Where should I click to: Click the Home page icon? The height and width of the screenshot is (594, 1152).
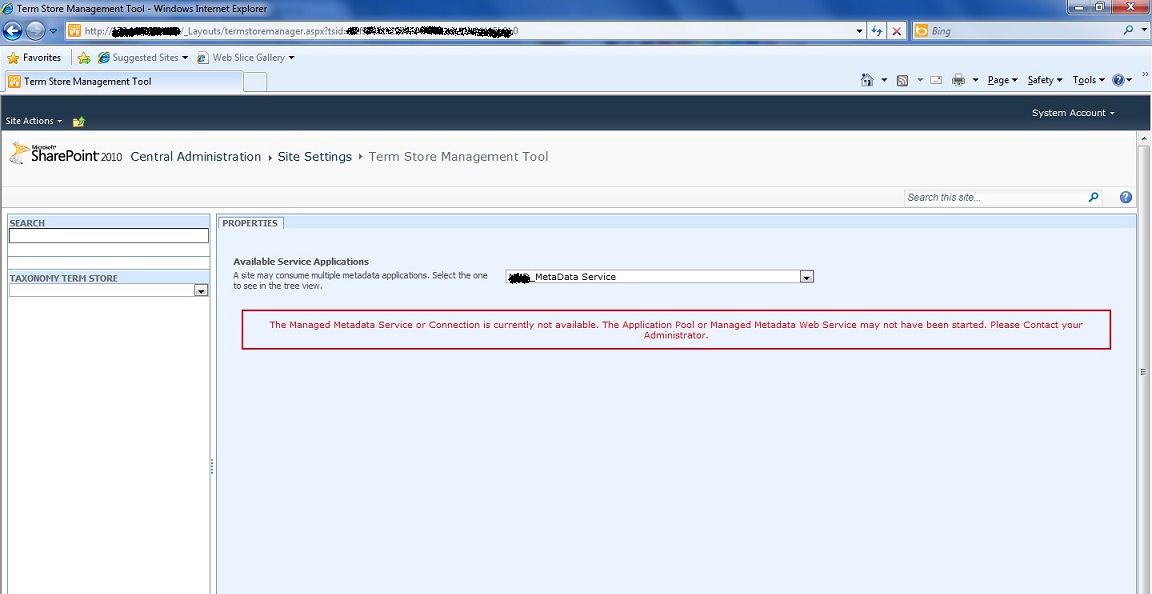[x=867, y=80]
